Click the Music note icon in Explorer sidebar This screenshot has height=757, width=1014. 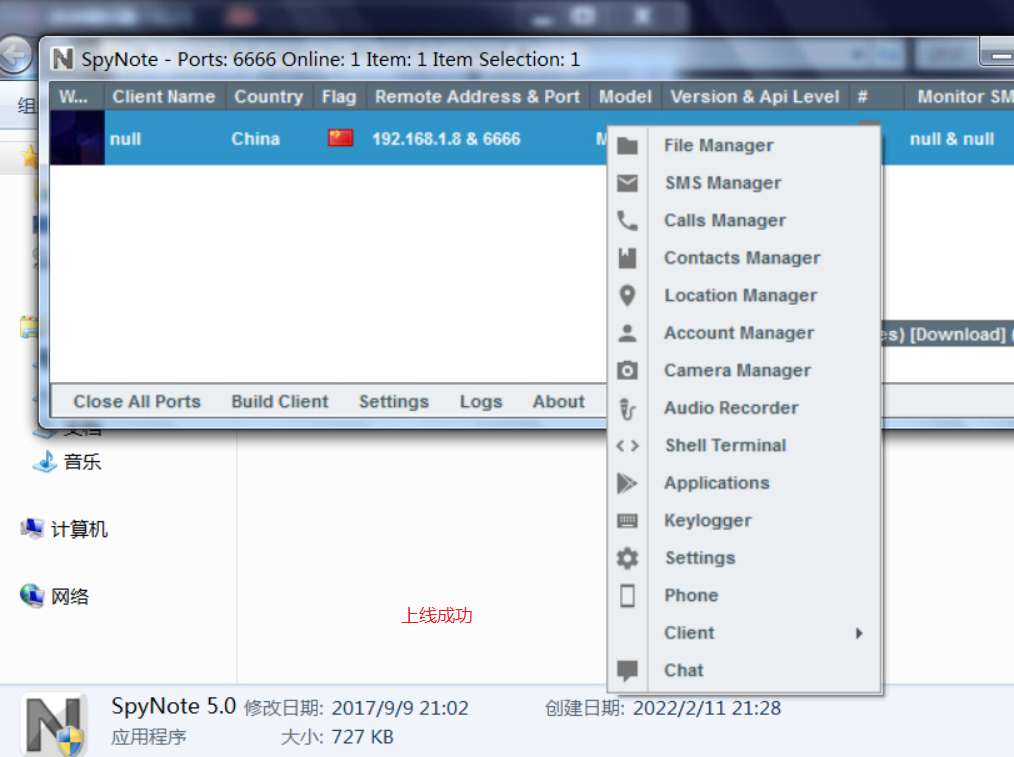point(45,462)
